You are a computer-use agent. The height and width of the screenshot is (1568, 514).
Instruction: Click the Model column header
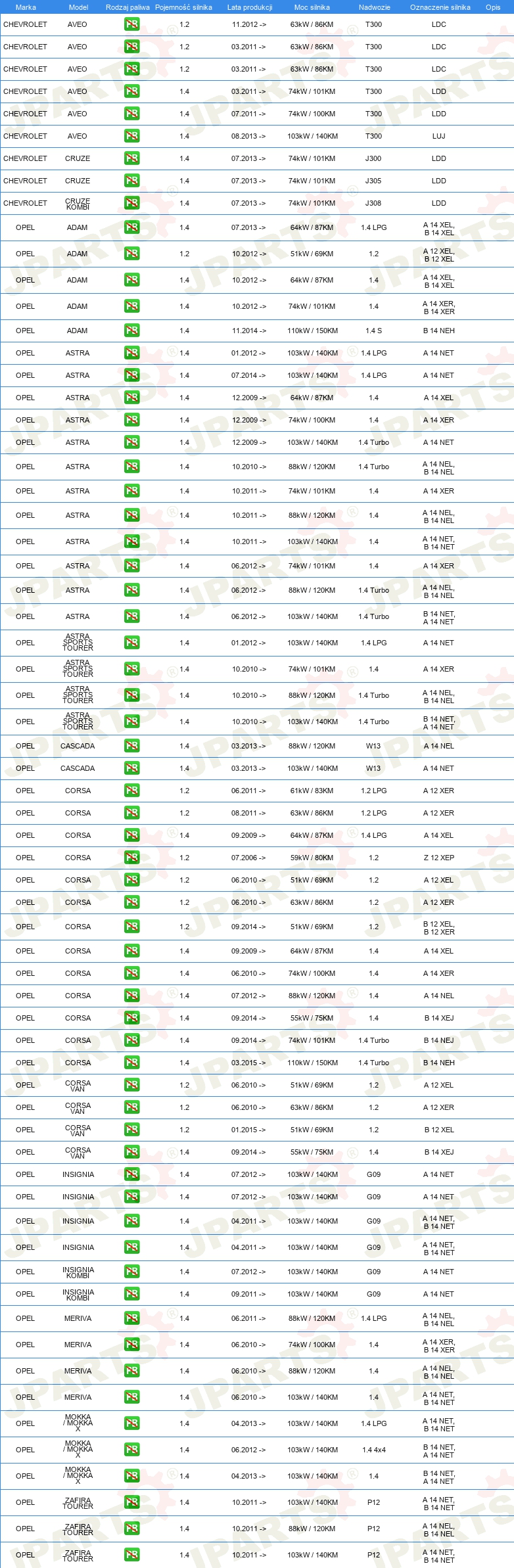78,7
